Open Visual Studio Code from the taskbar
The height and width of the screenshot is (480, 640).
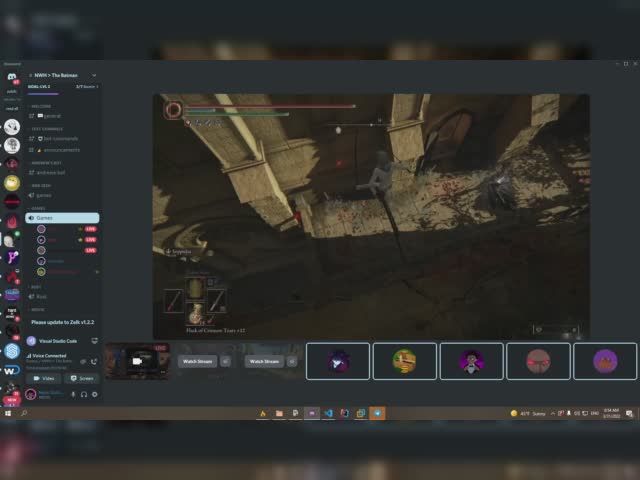click(x=328, y=413)
